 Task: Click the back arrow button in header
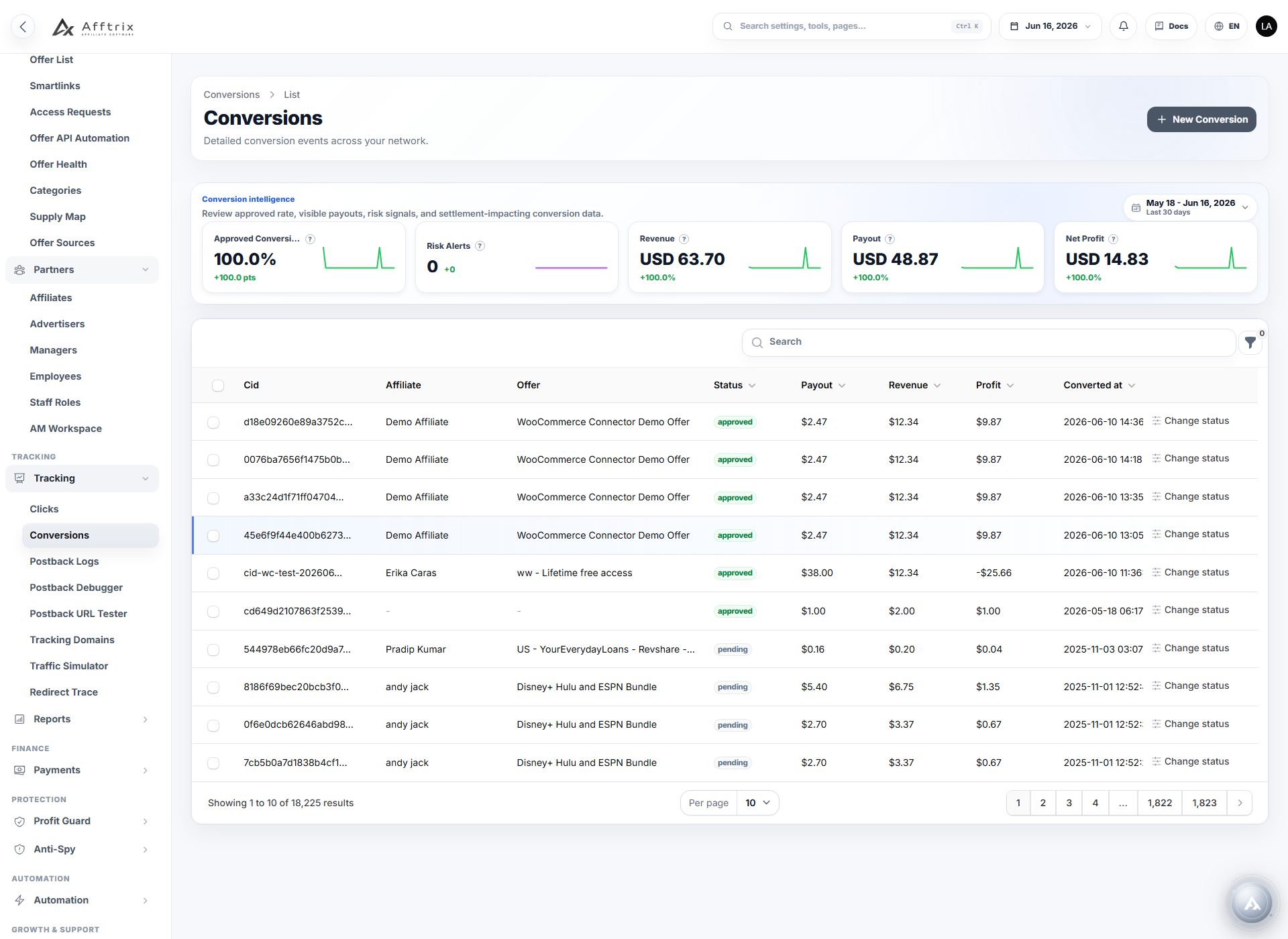point(23,27)
